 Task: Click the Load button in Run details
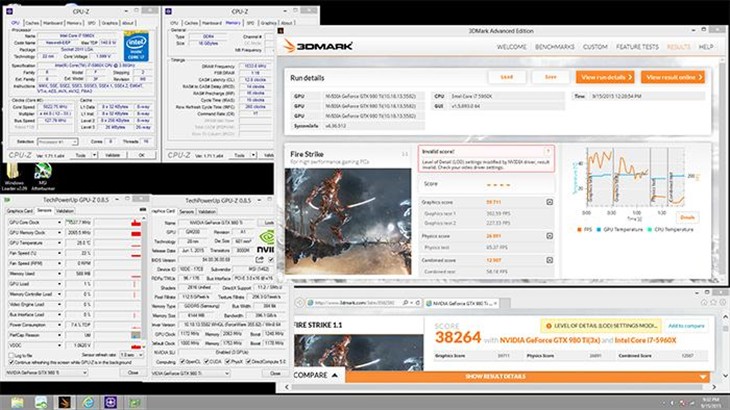[507, 77]
